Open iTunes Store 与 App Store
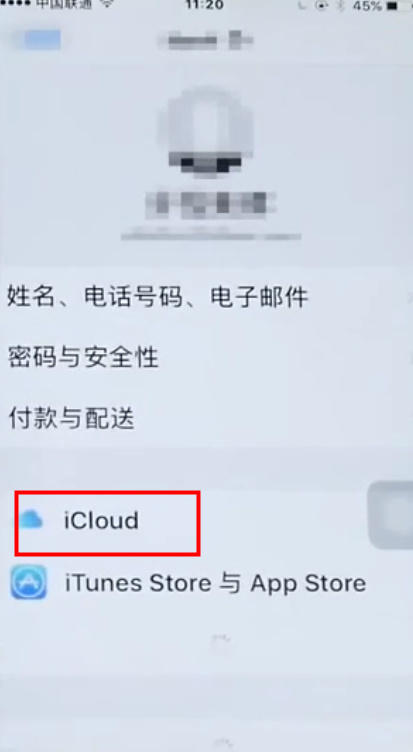The height and width of the screenshot is (752, 413). (206, 583)
